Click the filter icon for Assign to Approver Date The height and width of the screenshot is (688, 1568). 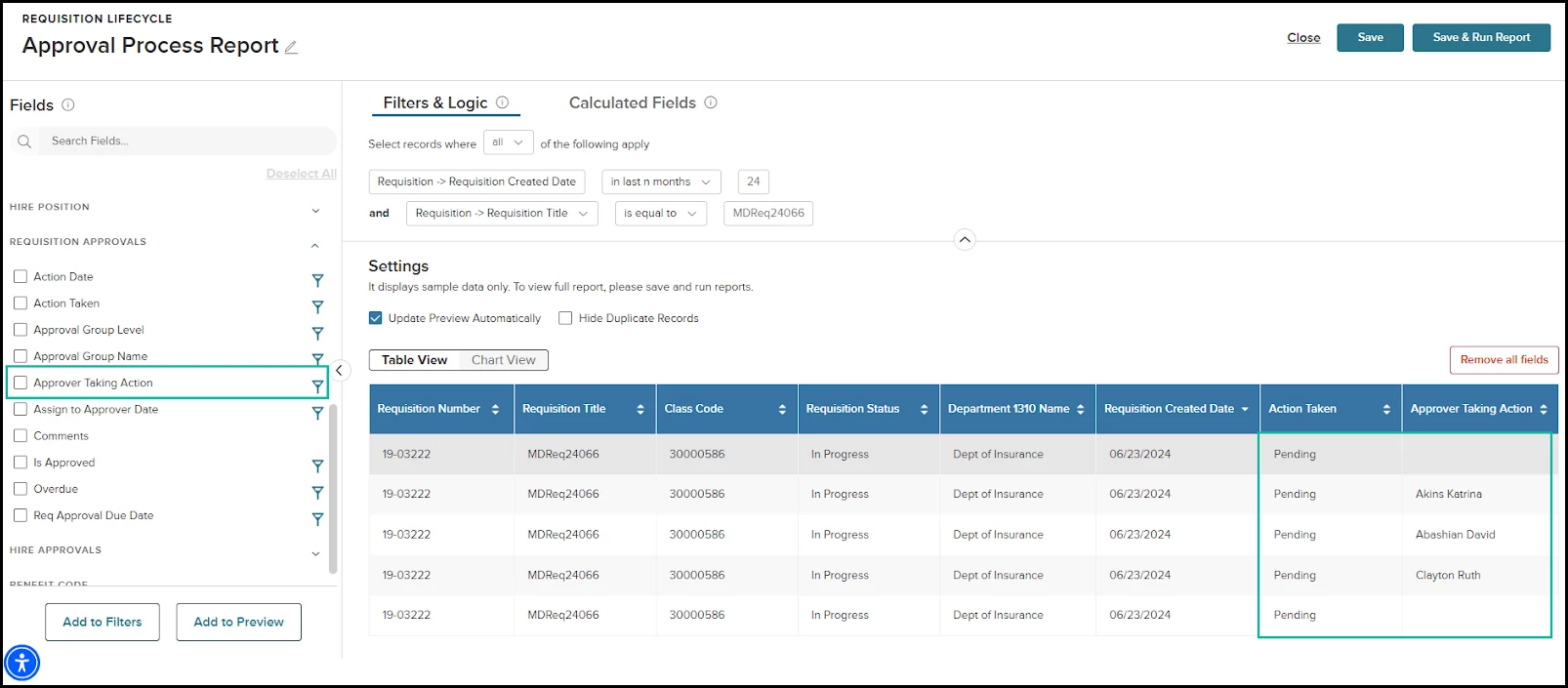pos(317,413)
